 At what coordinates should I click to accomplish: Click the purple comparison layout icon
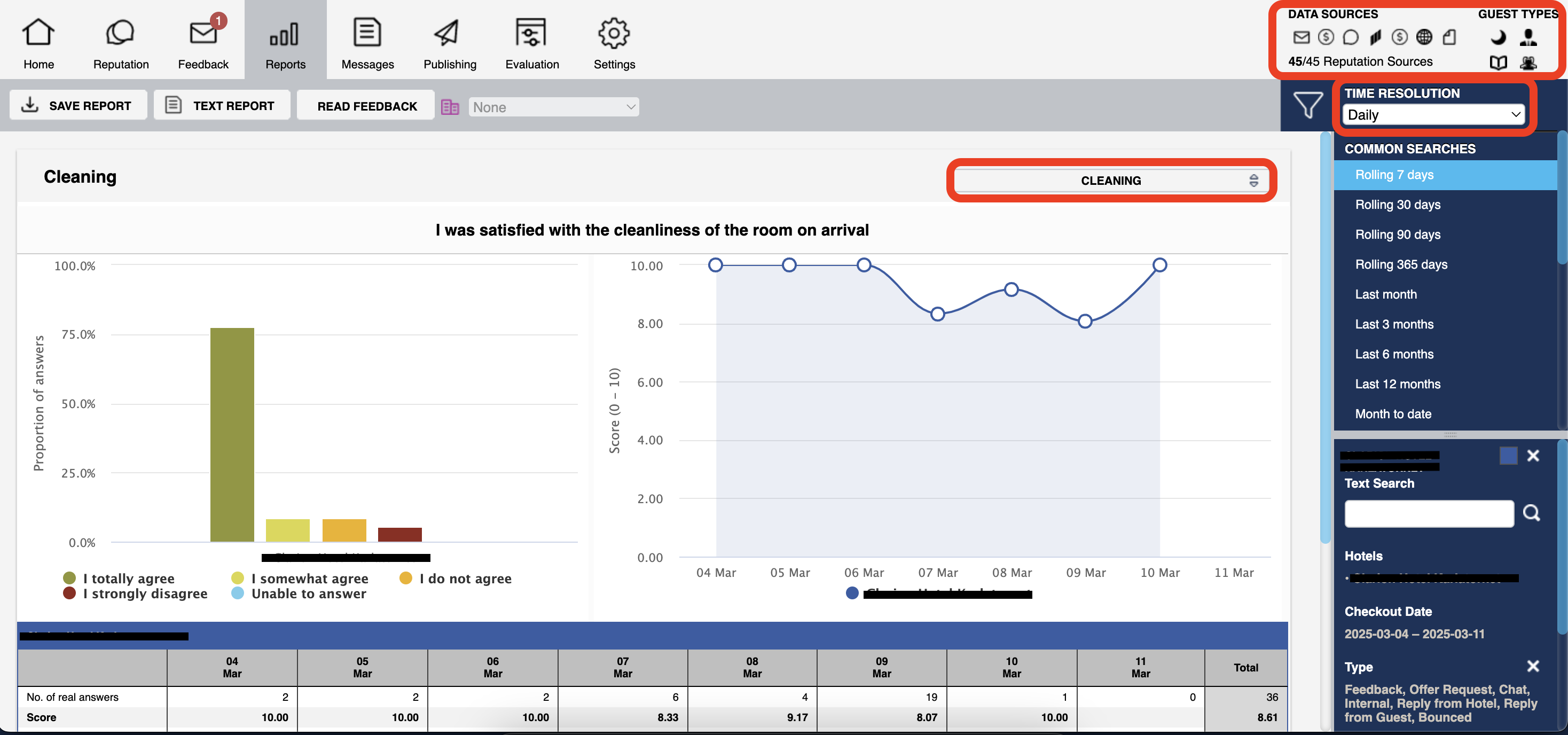click(x=450, y=107)
